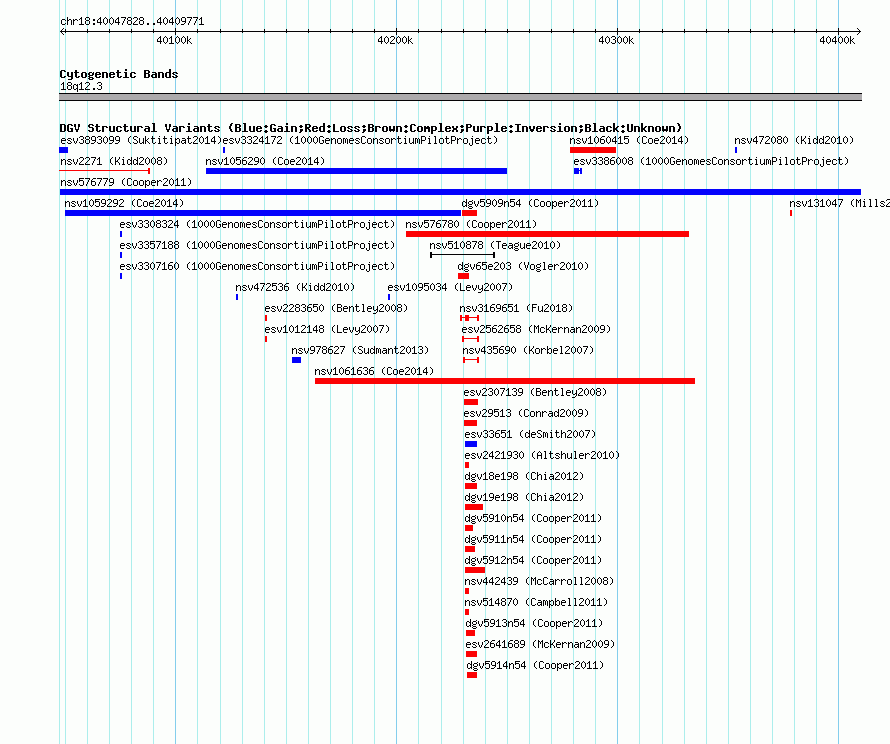Image resolution: width=890 pixels, height=744 pixels.
Task: Click the nsv472080 (Kidd2010) label
Action: [794, 140]
